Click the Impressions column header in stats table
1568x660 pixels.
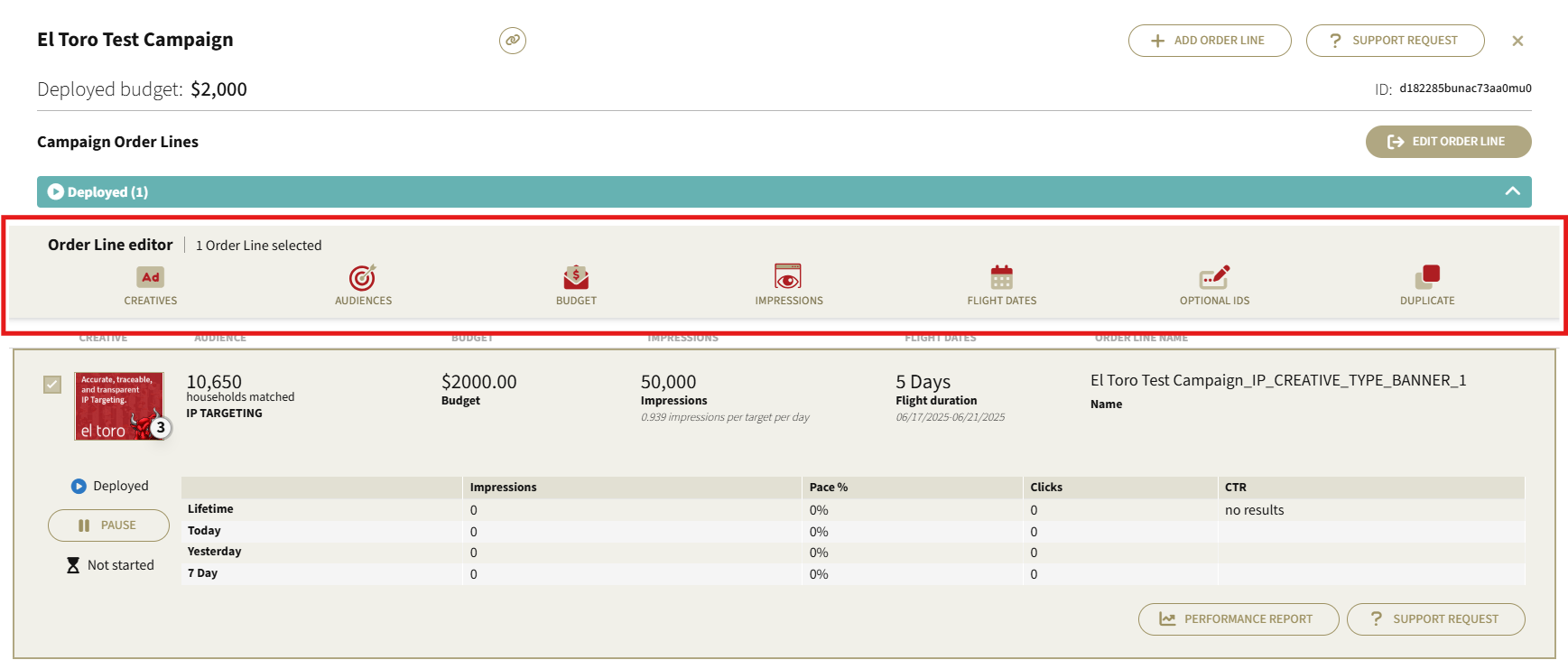(x=503, y=488)
